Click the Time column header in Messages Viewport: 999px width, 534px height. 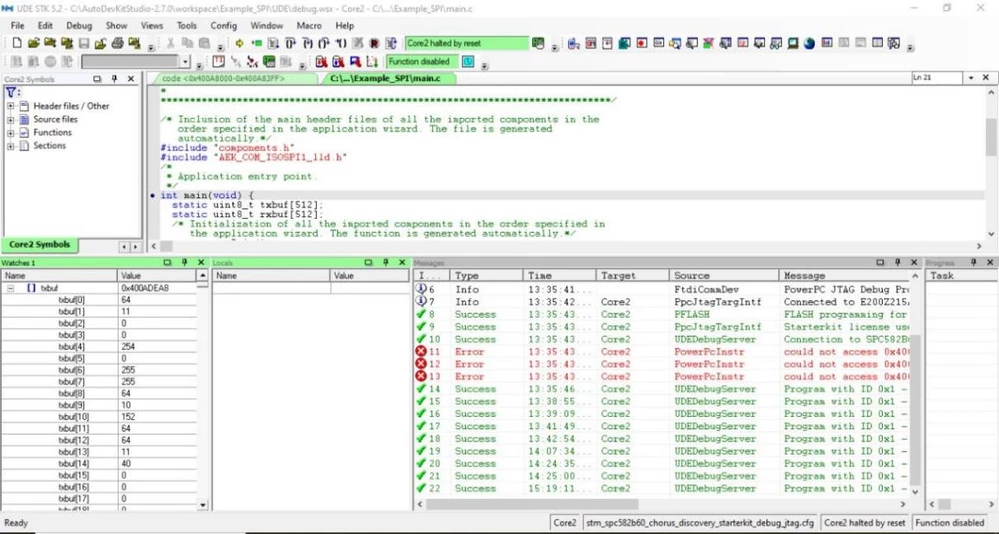559,276
